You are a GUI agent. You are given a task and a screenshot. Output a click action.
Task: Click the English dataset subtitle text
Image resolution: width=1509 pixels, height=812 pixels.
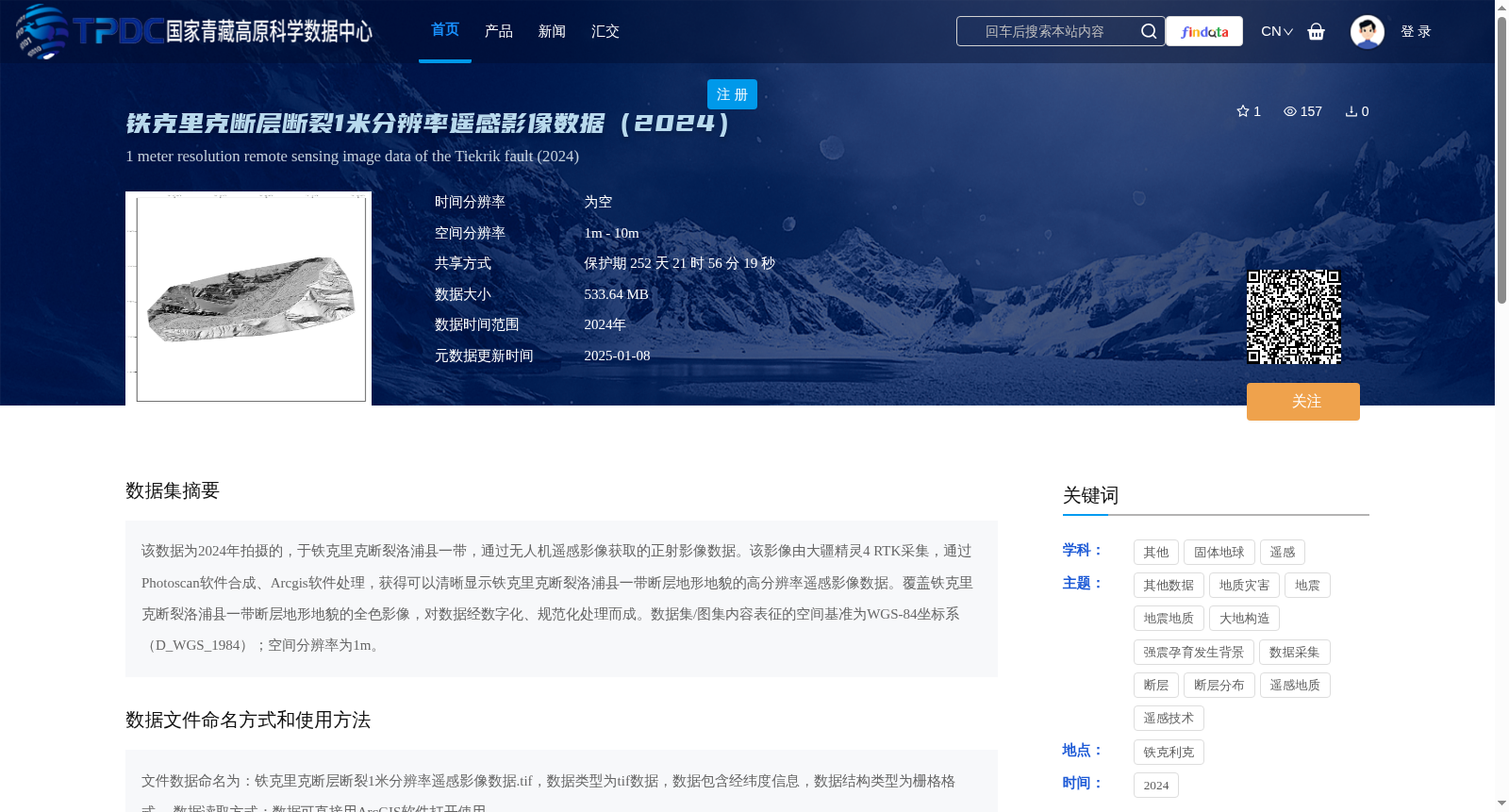coord(353,156)
